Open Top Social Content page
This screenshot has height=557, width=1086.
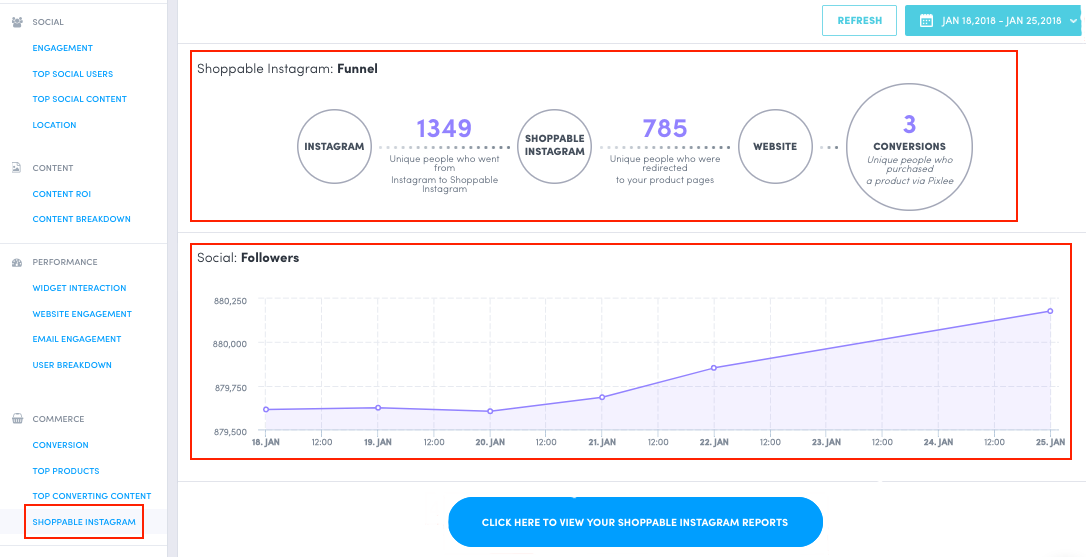tap(79, 99)
